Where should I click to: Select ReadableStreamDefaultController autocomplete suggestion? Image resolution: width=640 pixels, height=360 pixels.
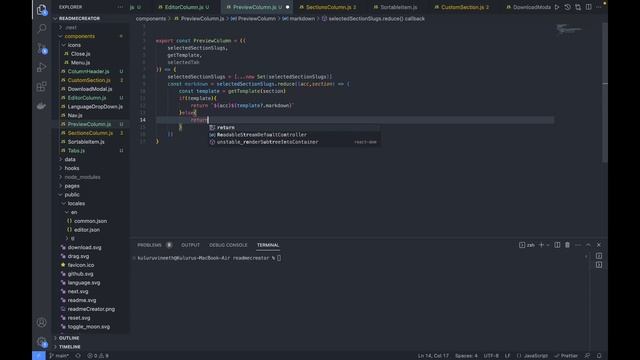[294, 135]
